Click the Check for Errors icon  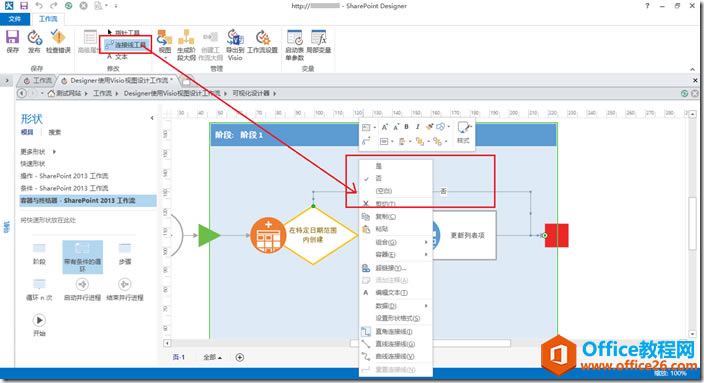(x=58, y=37)
